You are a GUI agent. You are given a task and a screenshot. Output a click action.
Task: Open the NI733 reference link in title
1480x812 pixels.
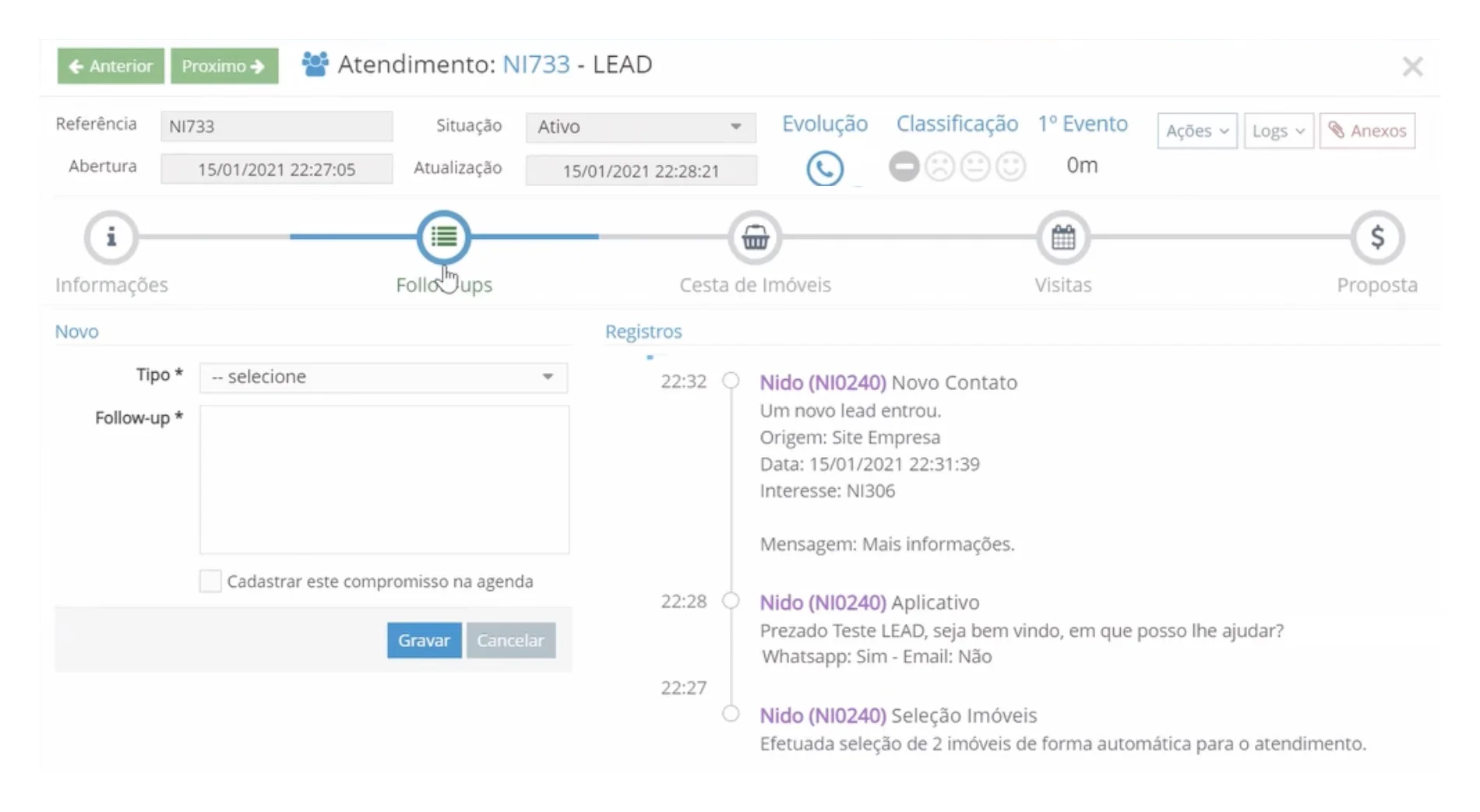click(536, 65)
